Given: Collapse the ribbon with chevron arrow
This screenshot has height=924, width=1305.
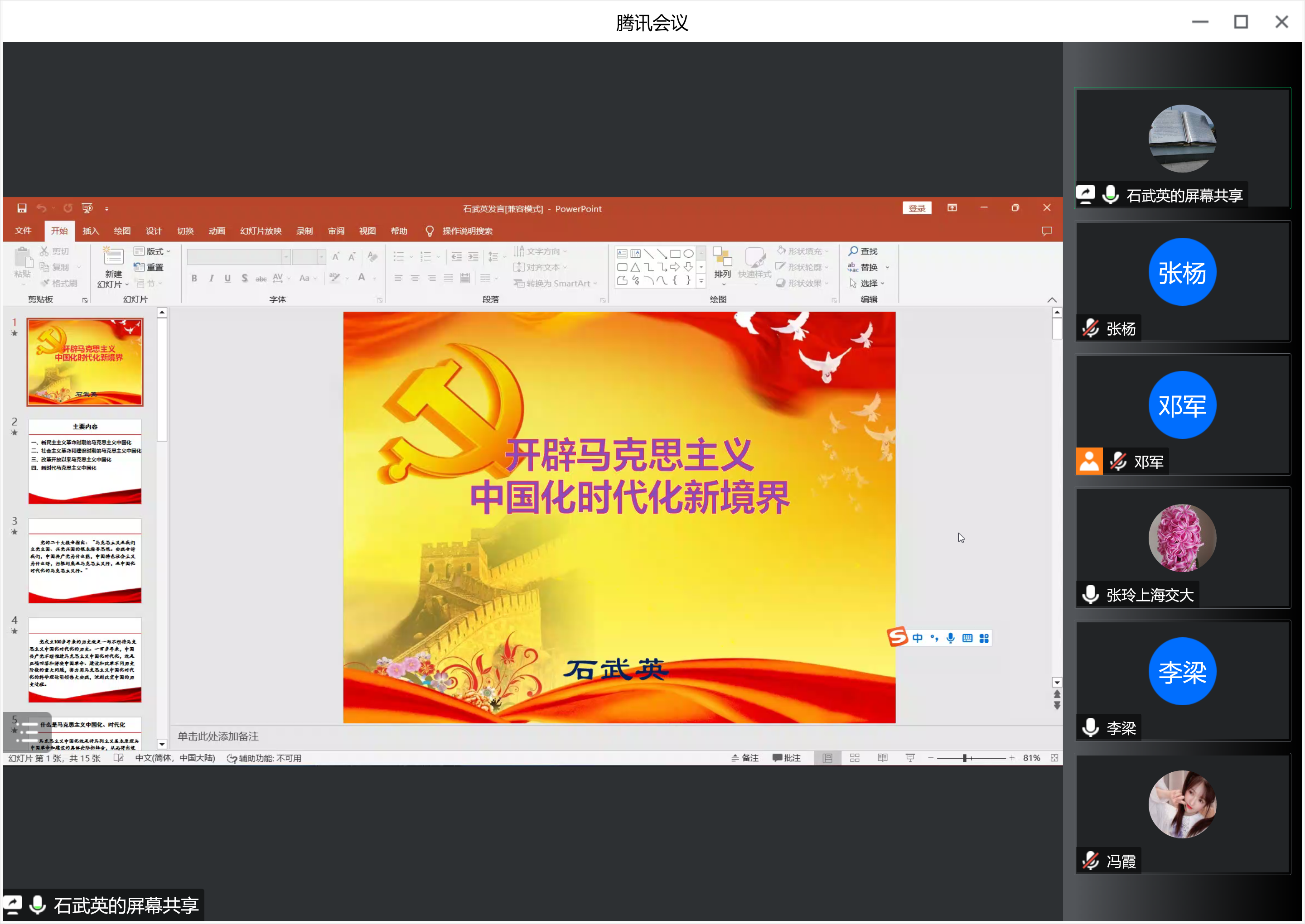Looking at the screenshot, I should pos(1052,300).
